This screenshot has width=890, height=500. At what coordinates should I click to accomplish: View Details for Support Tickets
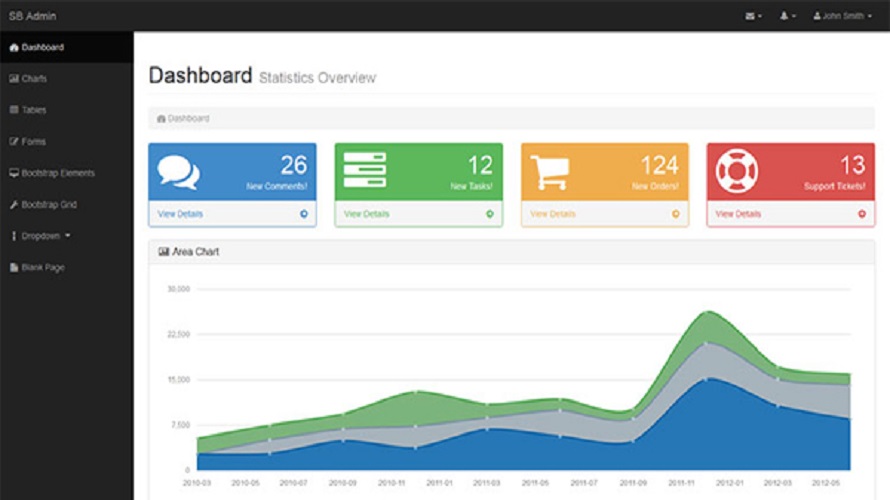pyautogui.click(x=738, y=214)
